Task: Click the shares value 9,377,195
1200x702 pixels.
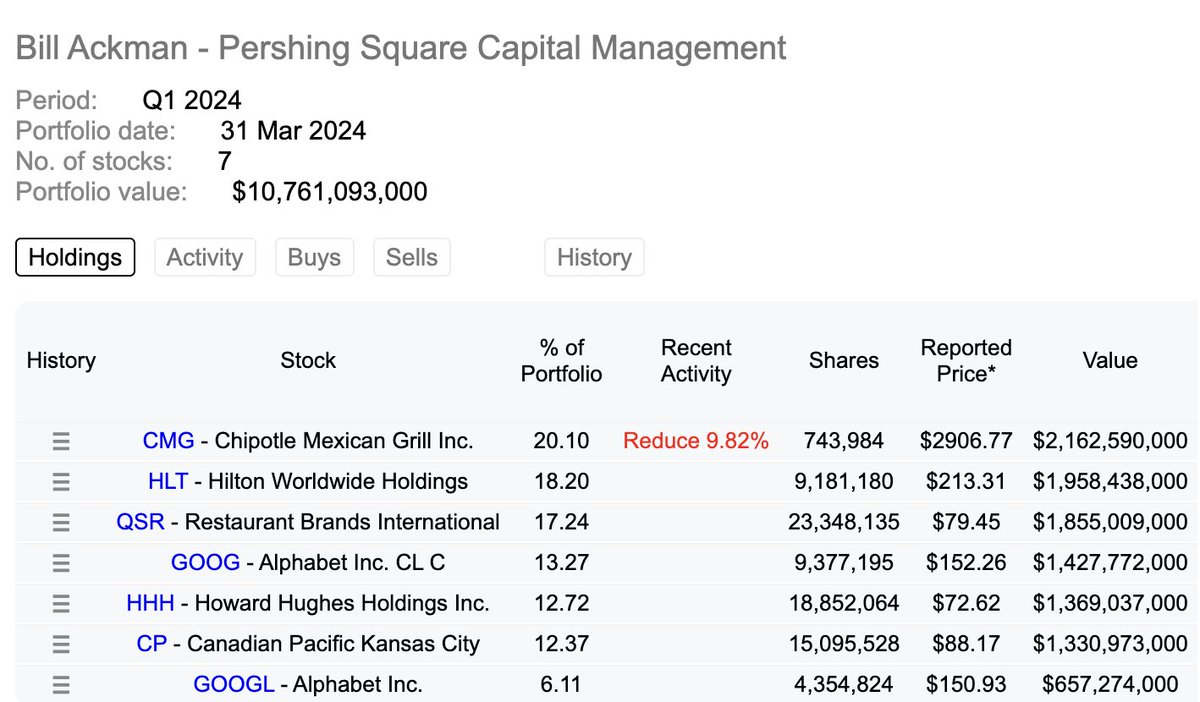Action: 844,563
